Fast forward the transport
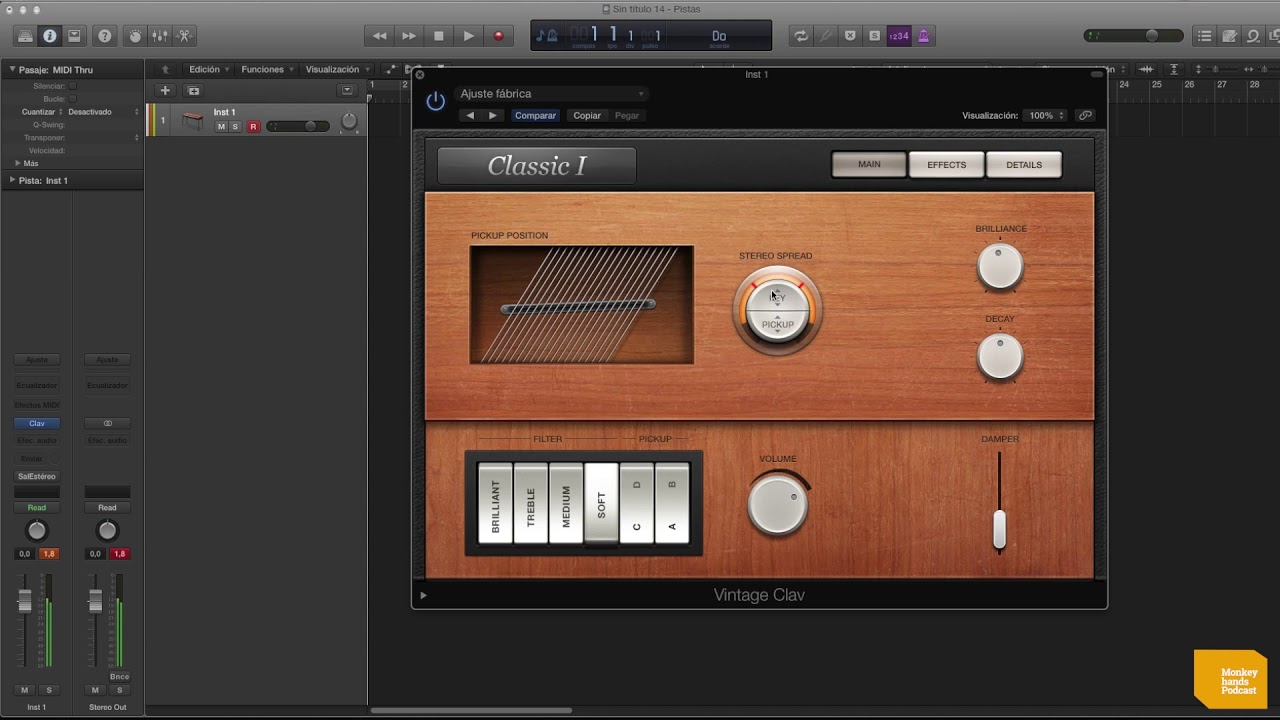Image resolution: width=1280 pixels, height=720 pixels. (409, 36)
